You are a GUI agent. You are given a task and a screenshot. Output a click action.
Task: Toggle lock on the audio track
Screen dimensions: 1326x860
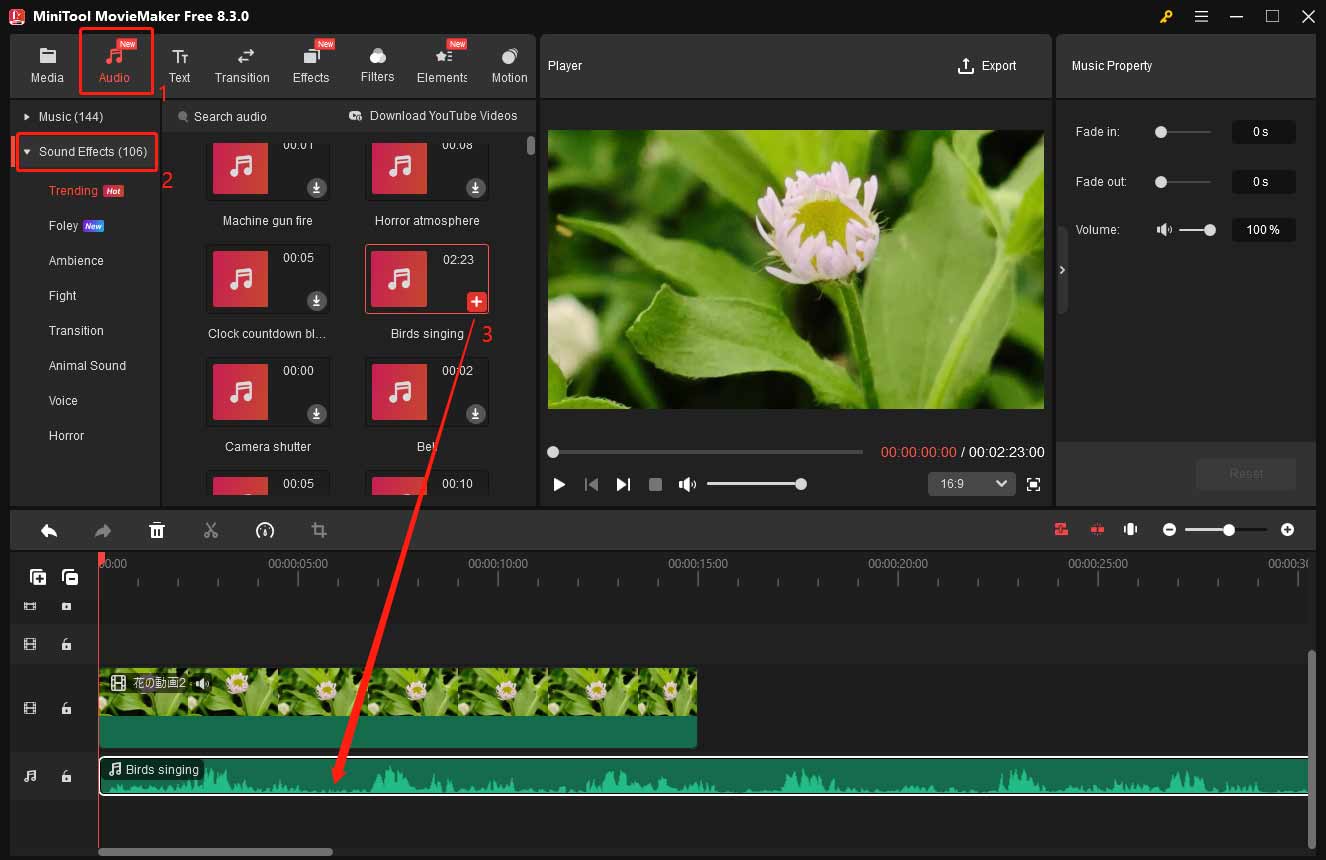pyautogui.click(x=66, y=776)
